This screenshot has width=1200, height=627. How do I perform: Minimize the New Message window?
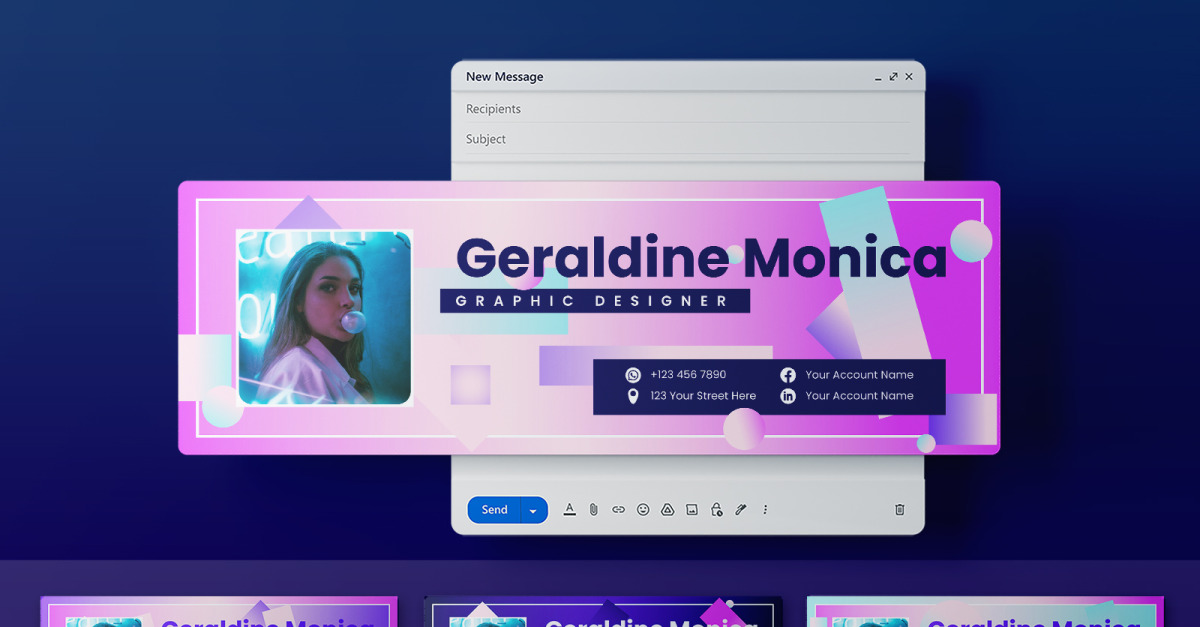877,76
